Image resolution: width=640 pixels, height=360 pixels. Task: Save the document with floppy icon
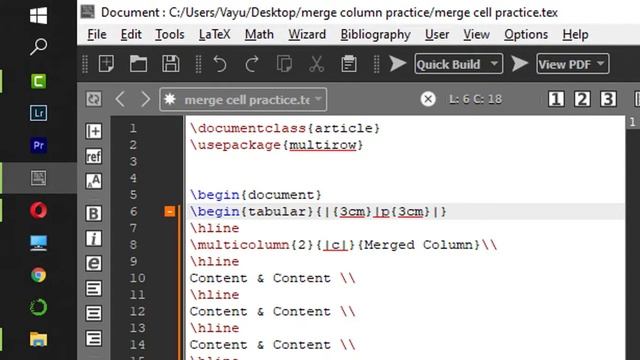[x=171, y=64]
